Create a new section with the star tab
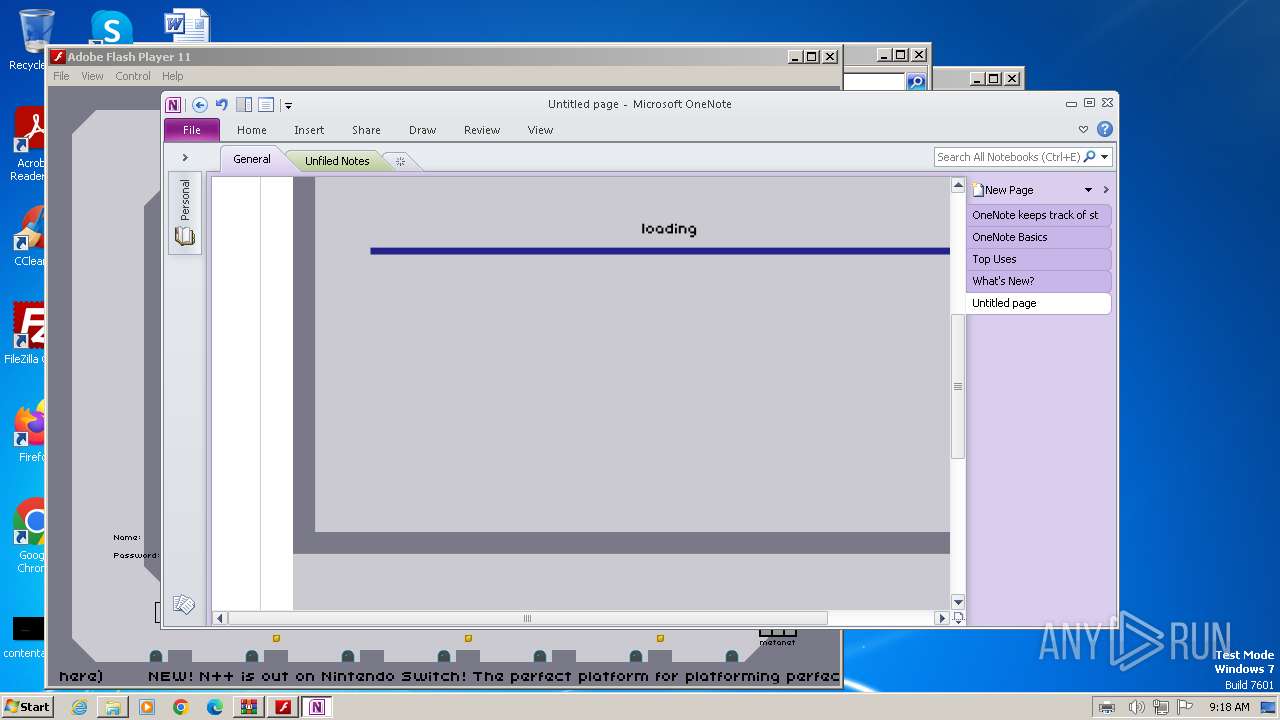 tap(400, 161)
